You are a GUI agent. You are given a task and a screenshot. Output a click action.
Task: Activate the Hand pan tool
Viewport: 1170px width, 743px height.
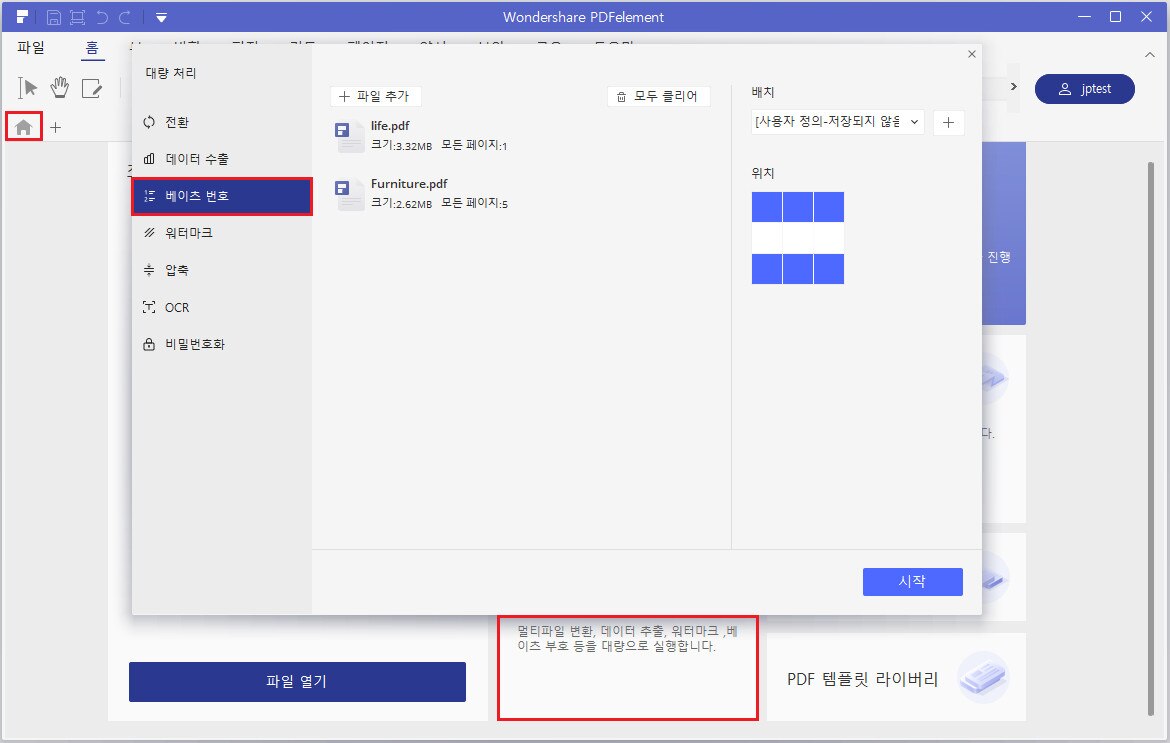tap(60, 88)
